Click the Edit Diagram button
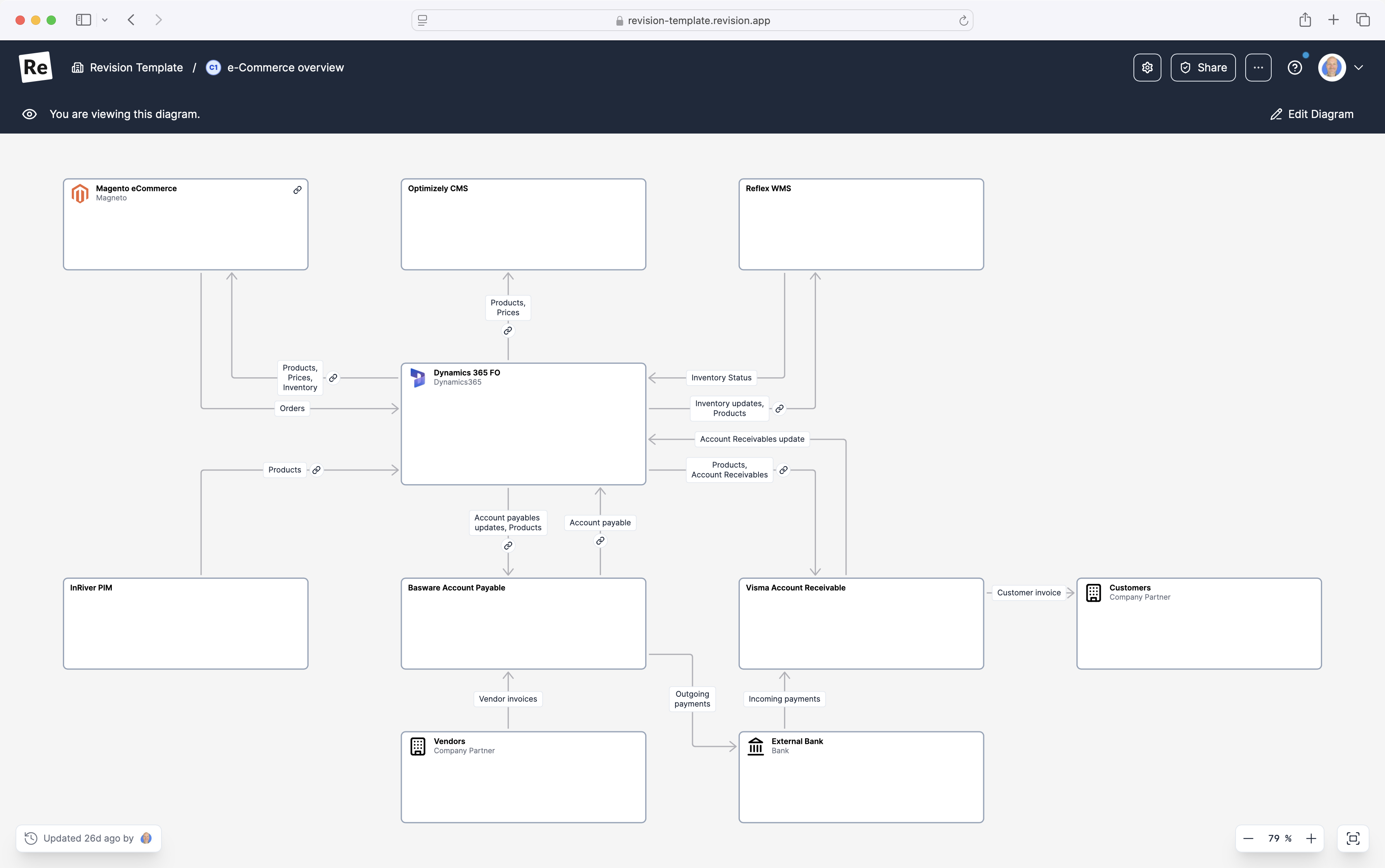Viewport: 1385px width, 868px height. coord(1312,114)
